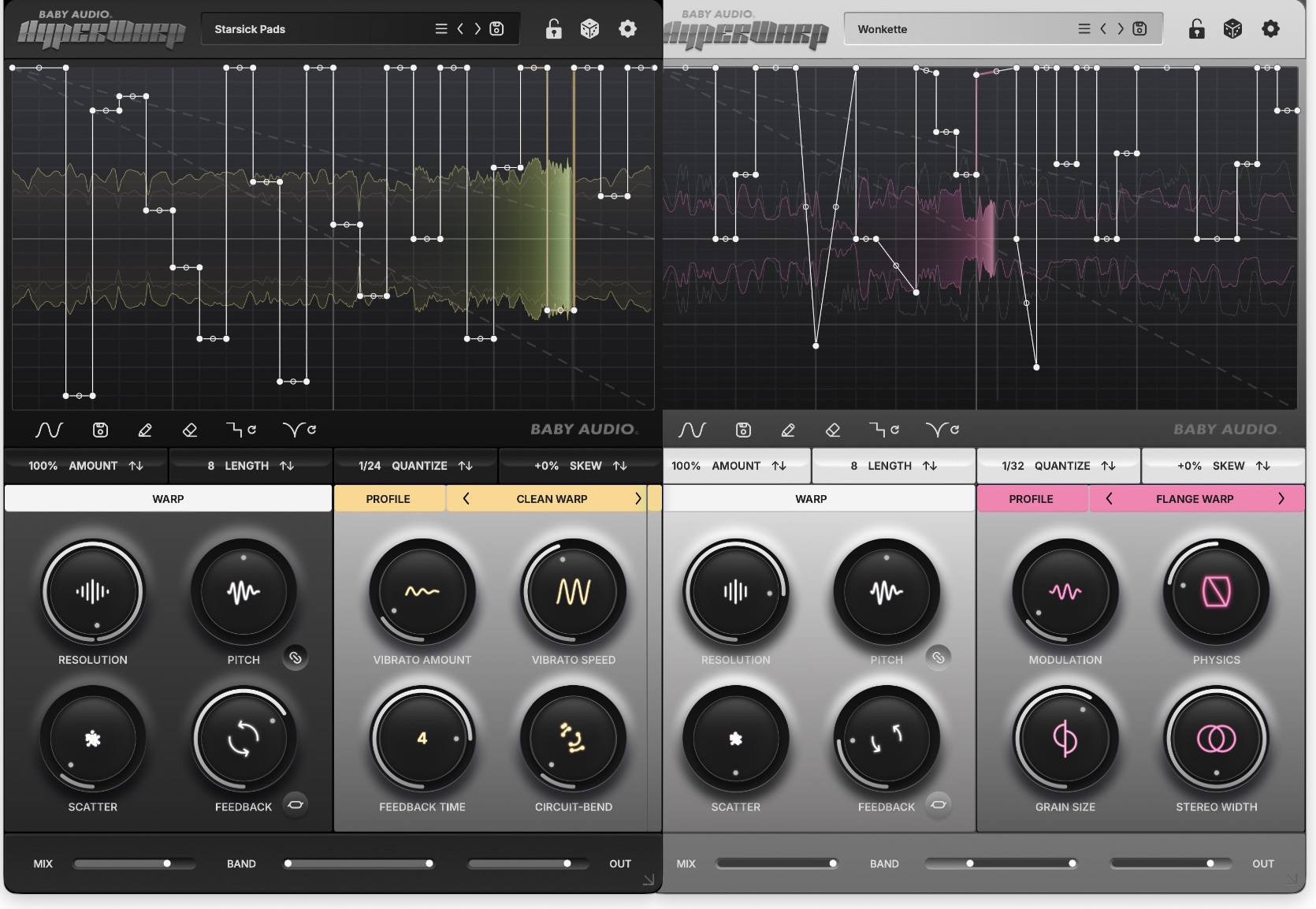Click smooth-curve reset tool in dark window
Image resolution: width=1316 pixels, height=909 pixels.
pos(299,430)
